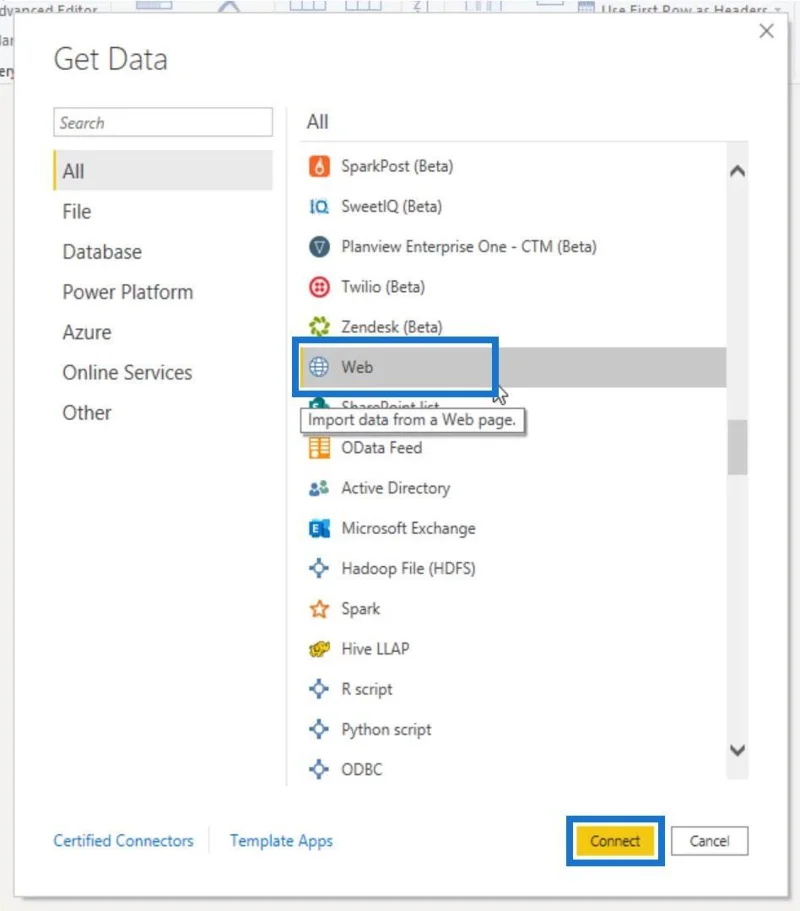Click the SparkPost (Beta) flame icon
The height and width of the screenshot is (911, 800).
coord(319,166)
